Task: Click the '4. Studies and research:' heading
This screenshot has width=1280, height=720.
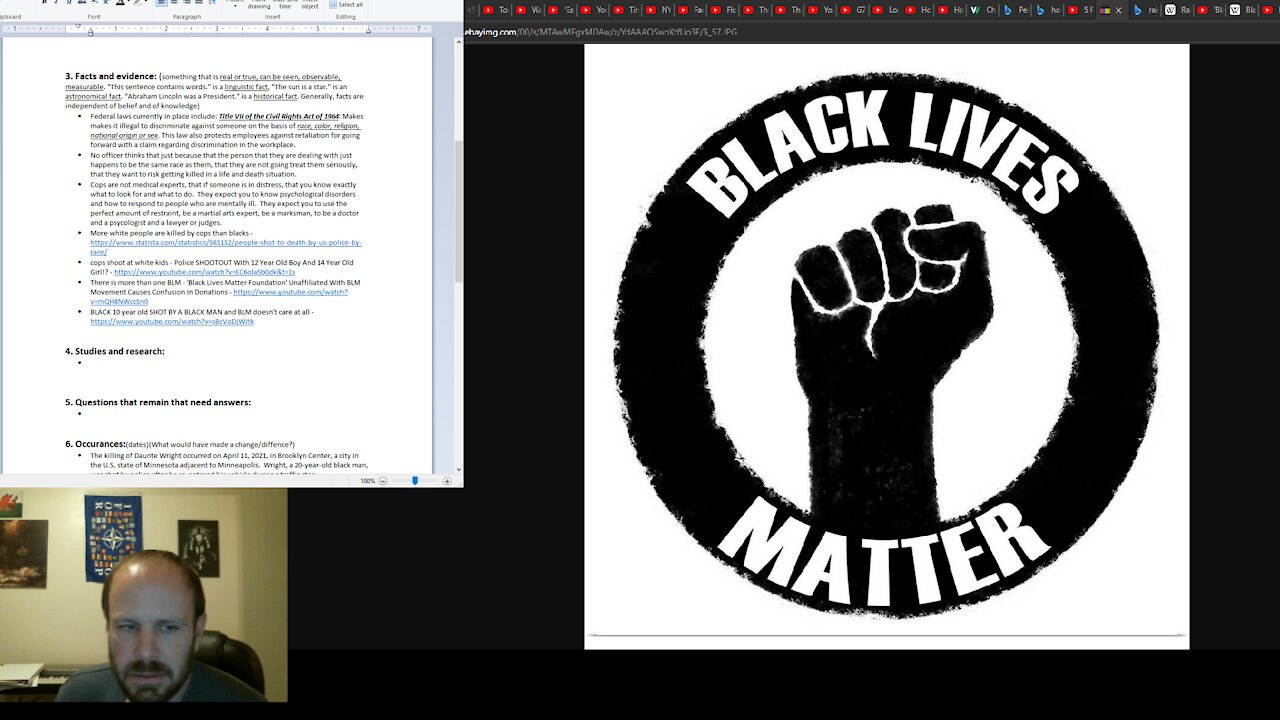Action: pos(115,351)
